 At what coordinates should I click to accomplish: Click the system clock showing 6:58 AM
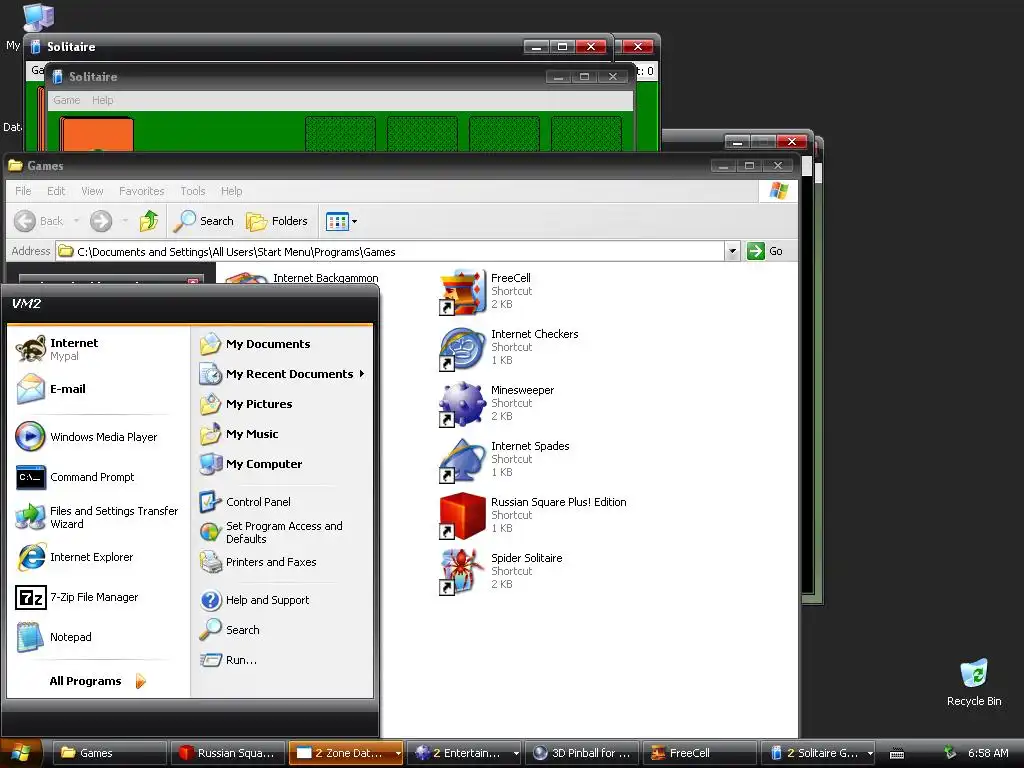(988, 753)
